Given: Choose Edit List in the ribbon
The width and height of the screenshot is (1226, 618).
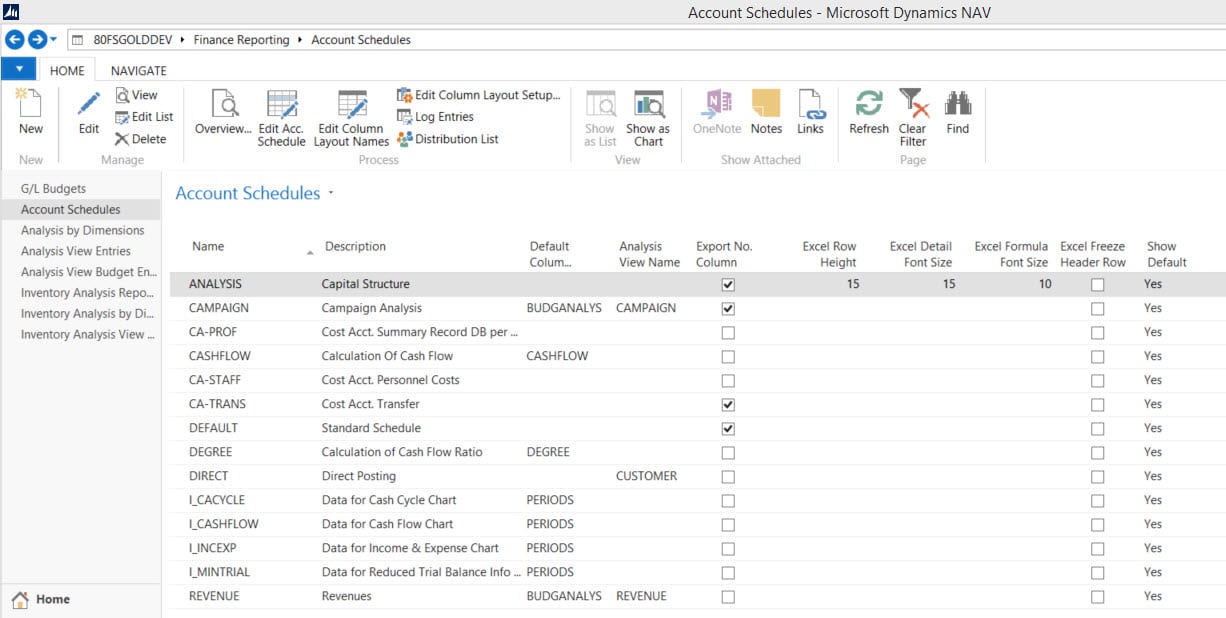Looking at the screenshot, I should pos(144,117).
